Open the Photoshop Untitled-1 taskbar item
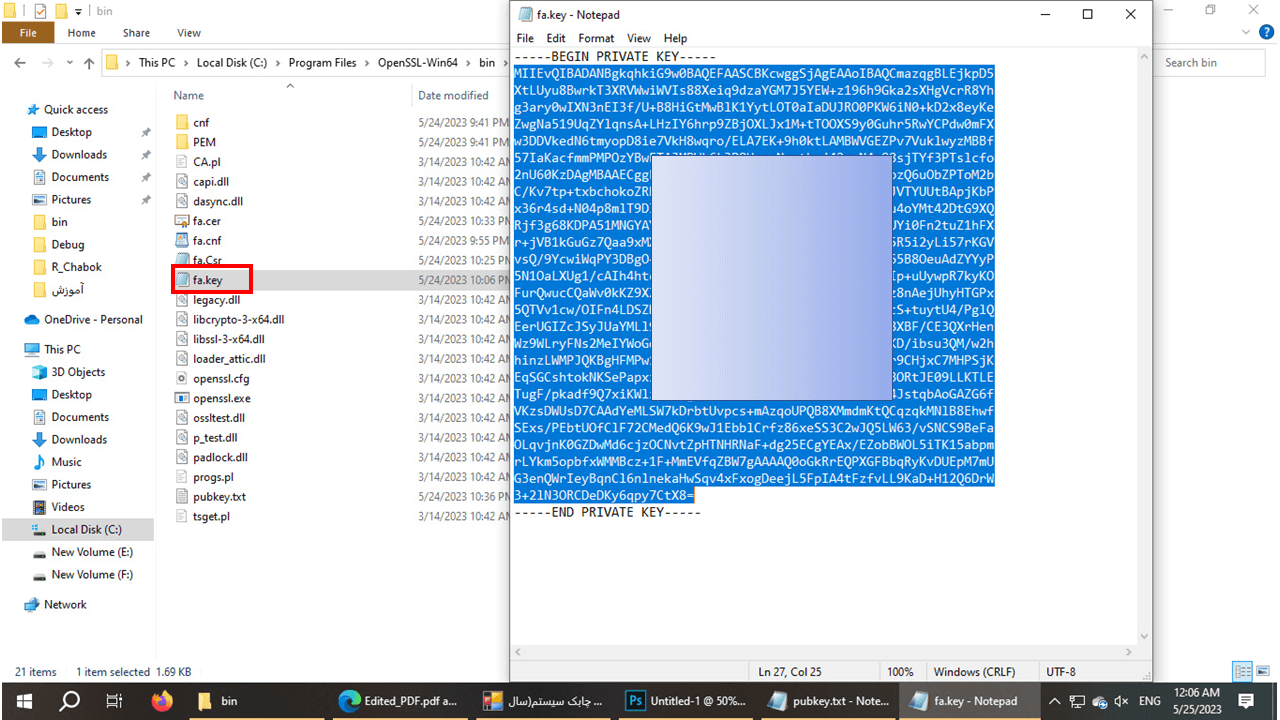The image size is (1280, 720). pyautogui.click(x=687, y=701)
